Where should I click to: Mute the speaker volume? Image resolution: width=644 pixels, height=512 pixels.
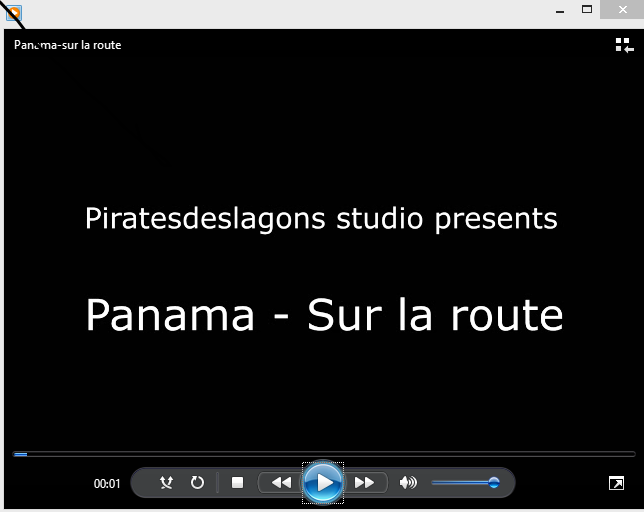pyautogui.click(x=408, y=483)
